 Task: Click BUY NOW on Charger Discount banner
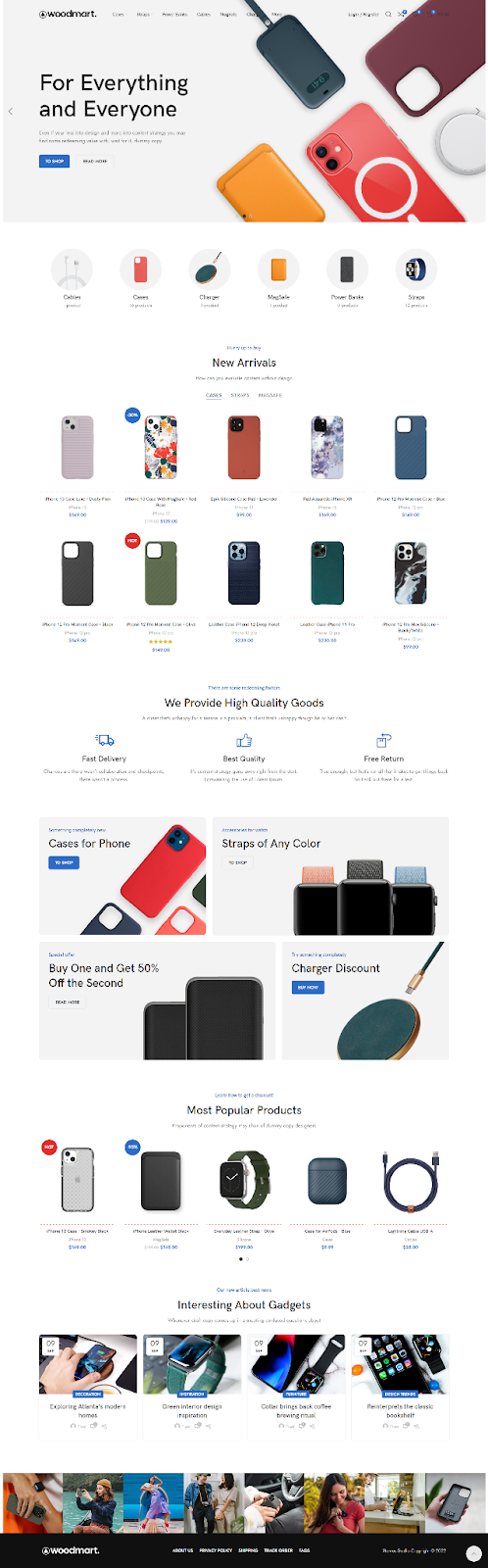point(308,987)
